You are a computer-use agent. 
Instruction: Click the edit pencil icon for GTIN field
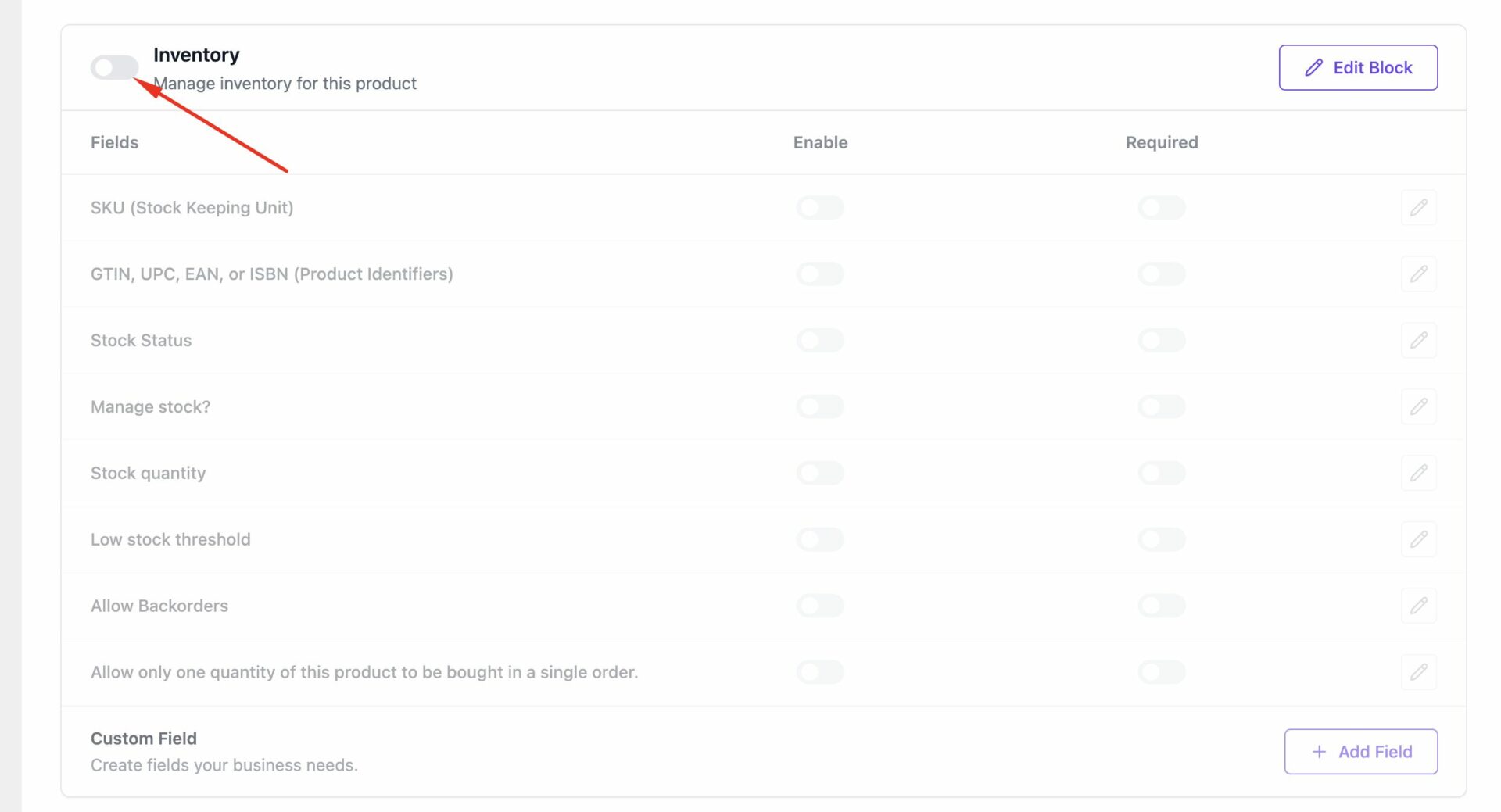(1419, 274)
